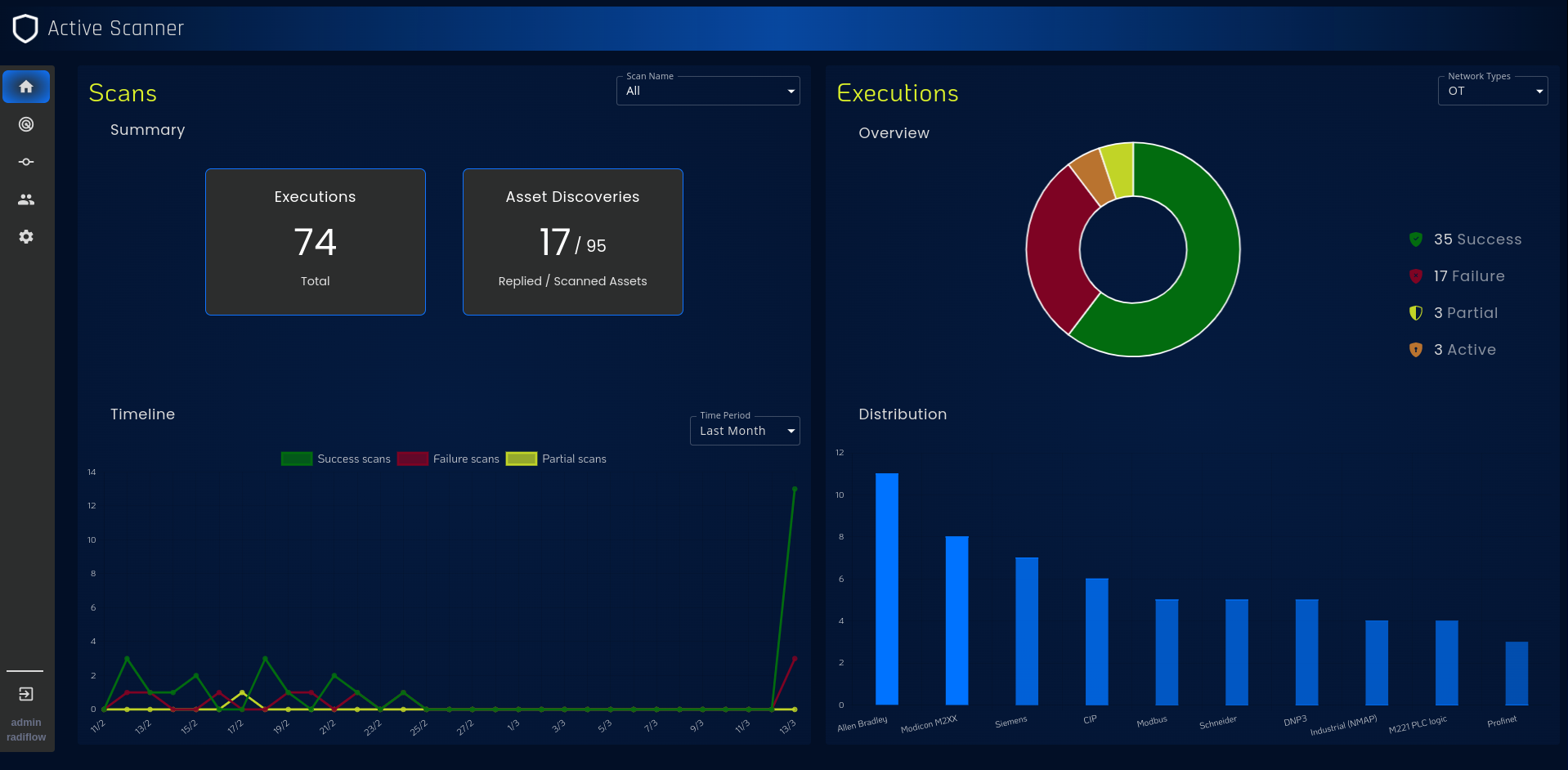Open the Time Period Last Month dropdown
Screen dimensions: 1568x770
(745, 431)
